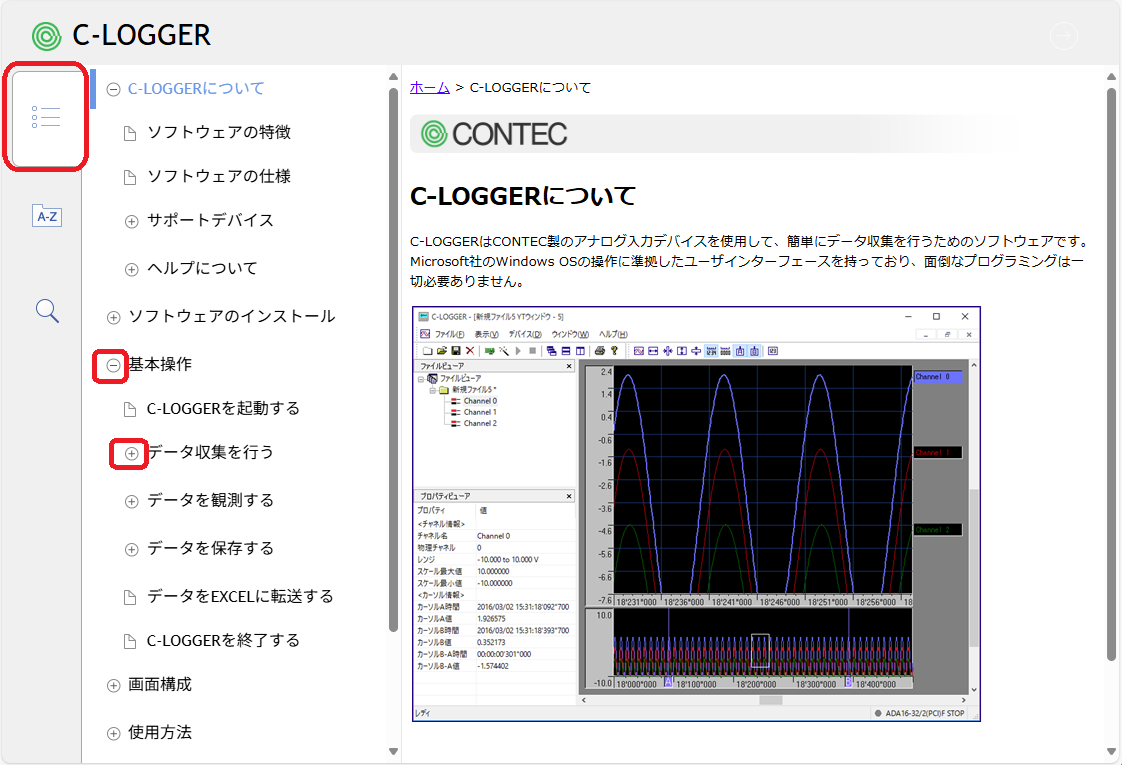
Task: Open the C-LOGGERを終了する topic
Action: tap(223, 640)
